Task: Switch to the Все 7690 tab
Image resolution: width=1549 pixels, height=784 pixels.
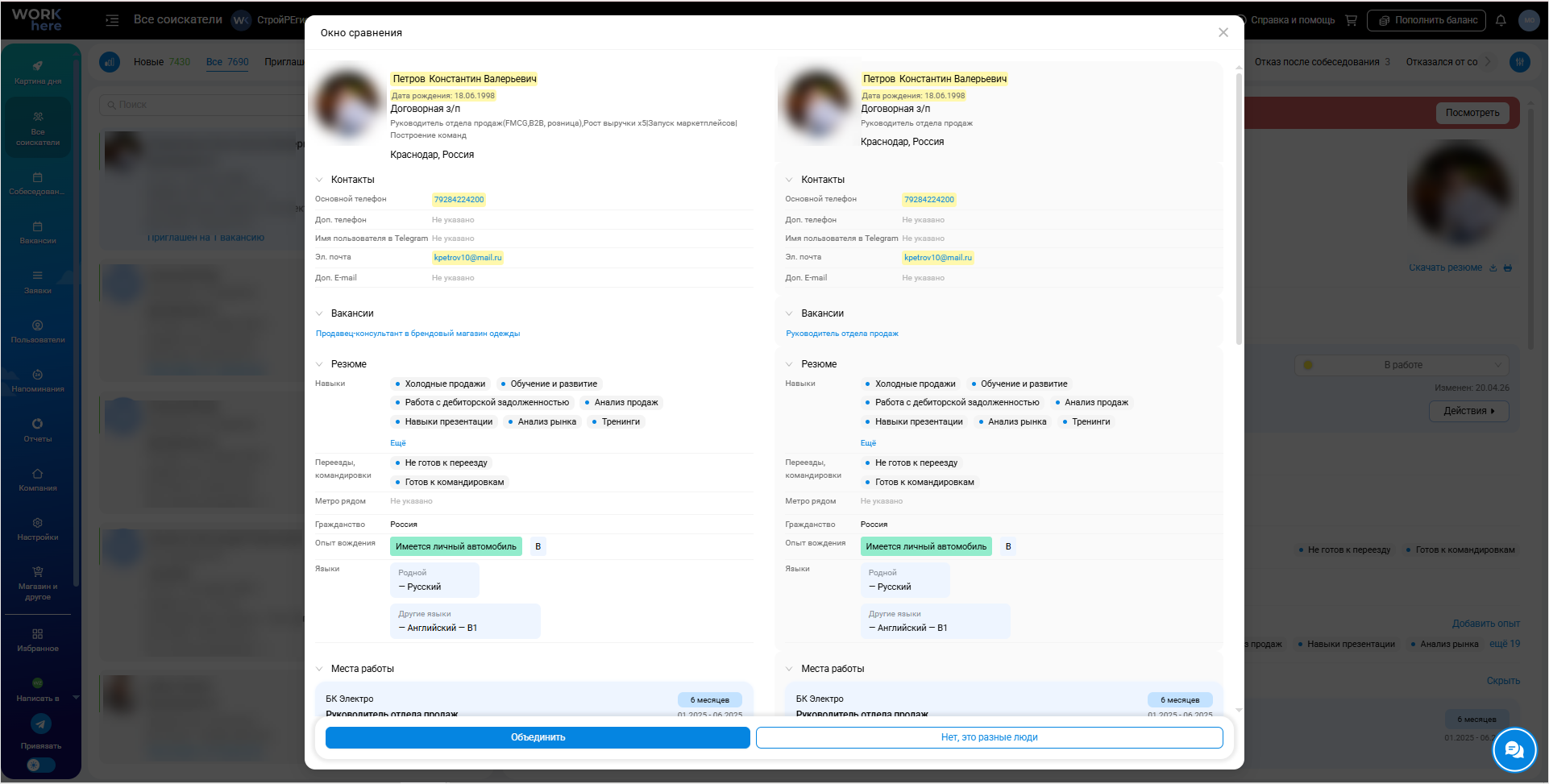Action: click(x=227, y=62)
